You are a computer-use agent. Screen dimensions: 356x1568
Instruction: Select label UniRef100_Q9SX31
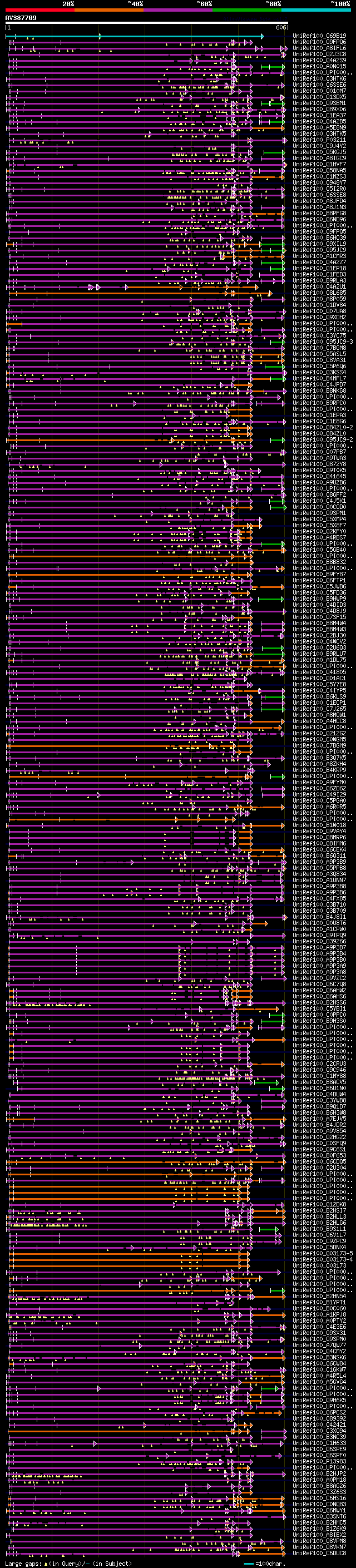coord(319,1333)
